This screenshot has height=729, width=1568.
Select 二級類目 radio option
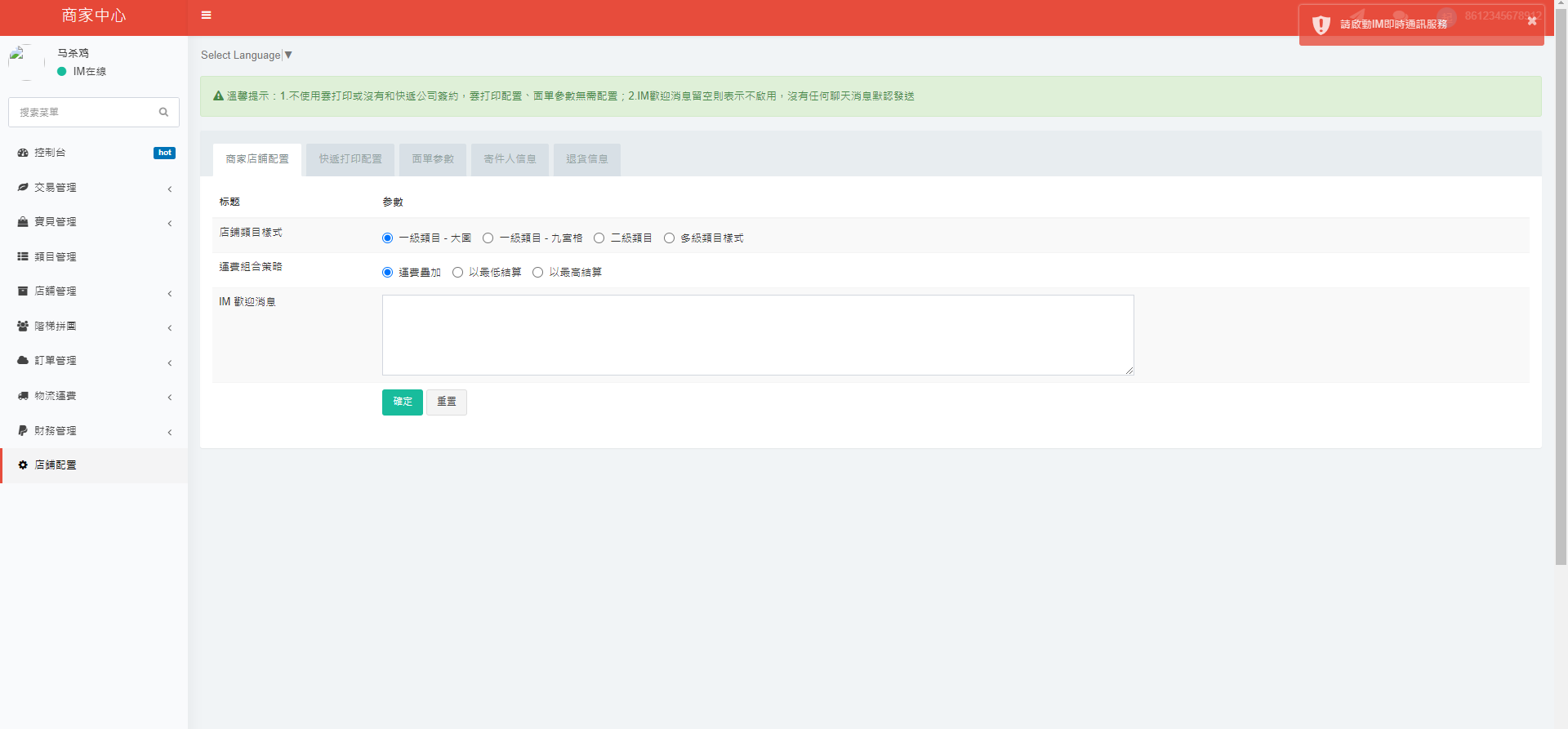(x=599, y=238)
